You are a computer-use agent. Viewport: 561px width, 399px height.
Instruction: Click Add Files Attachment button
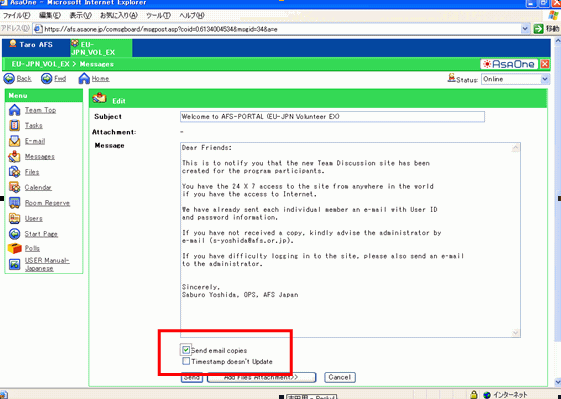(262, 377)
